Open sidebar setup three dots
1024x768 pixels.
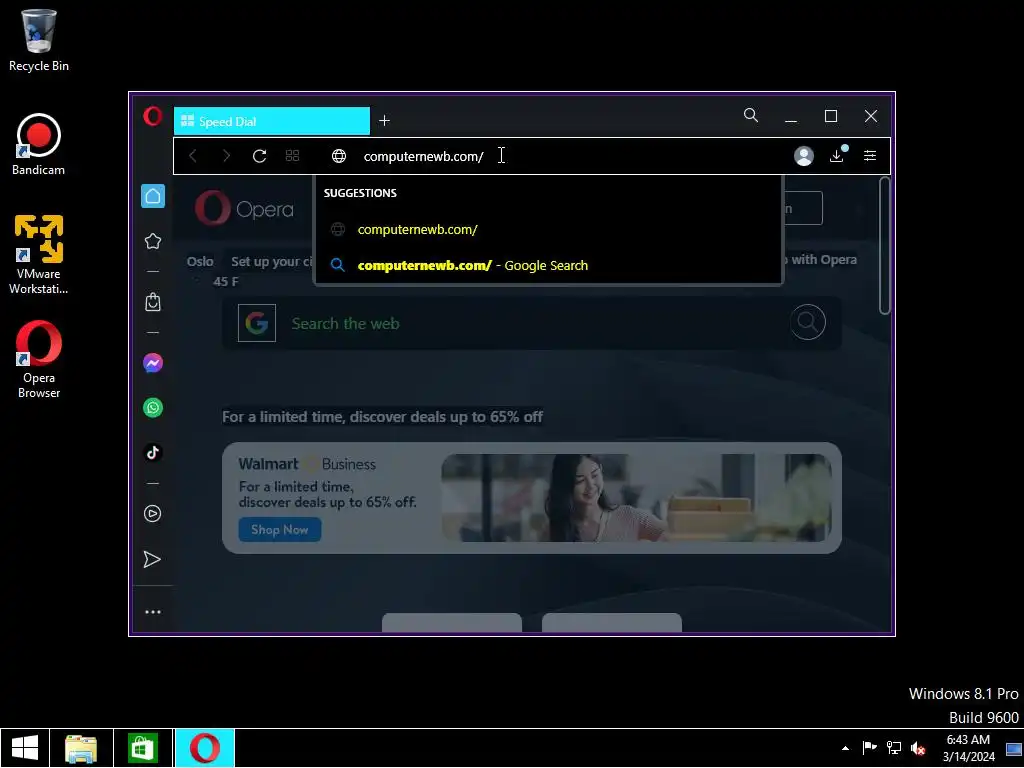pos(153,612)
